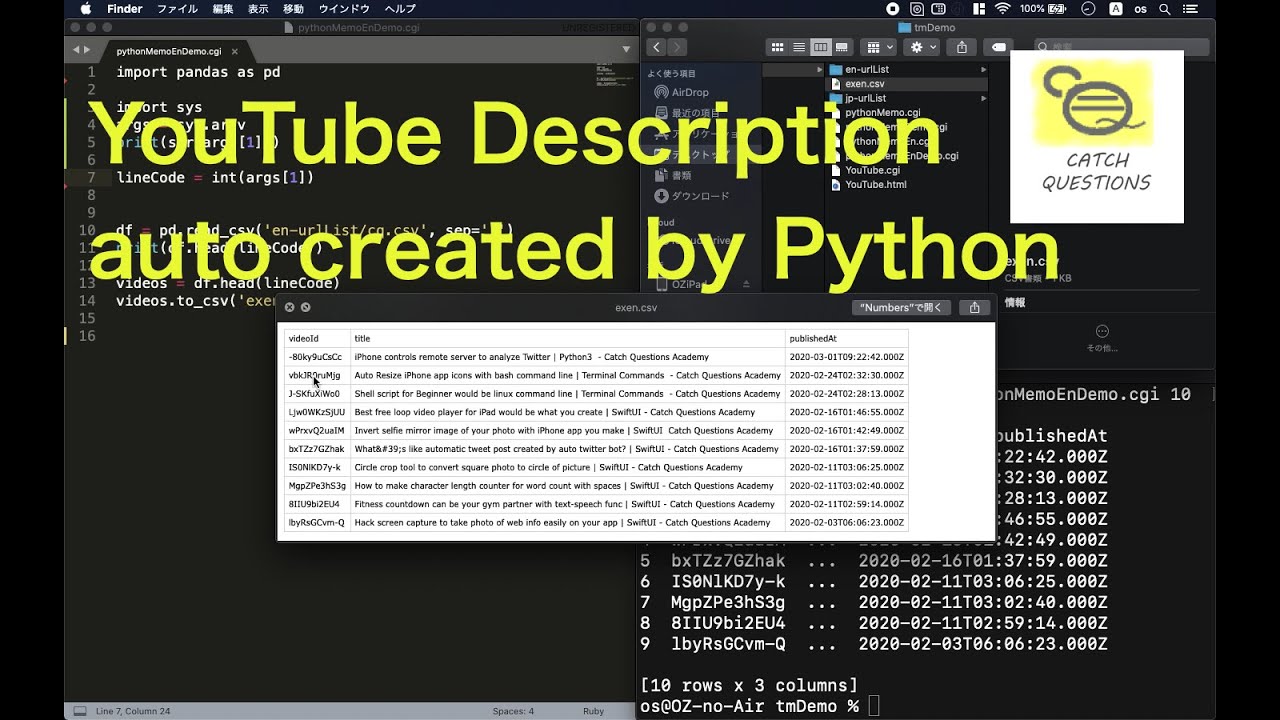Switch Finder to list view
This screenshot has width=1280, height=720.
click(x=799, y=47)
